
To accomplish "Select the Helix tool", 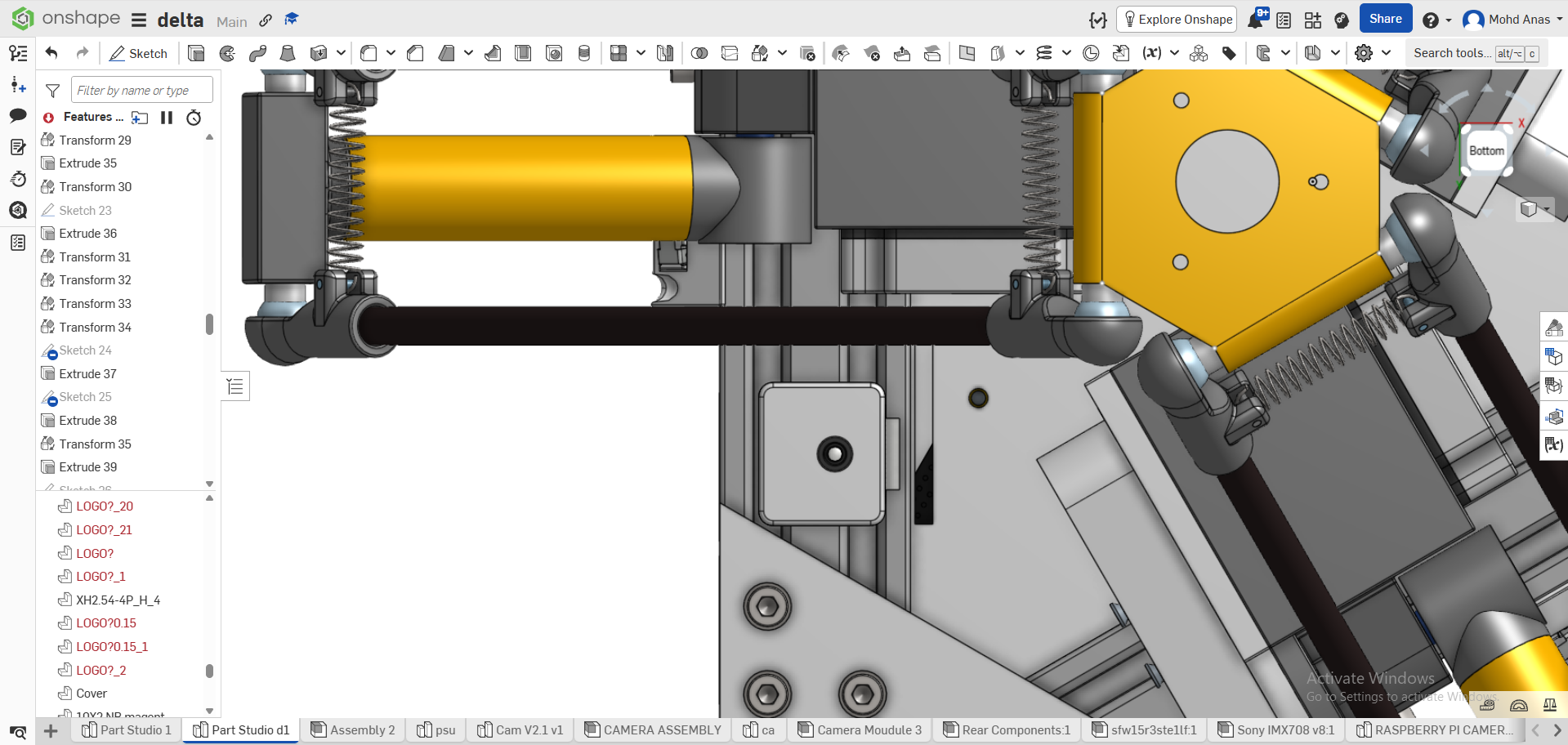I will [x=1044, y=53].
